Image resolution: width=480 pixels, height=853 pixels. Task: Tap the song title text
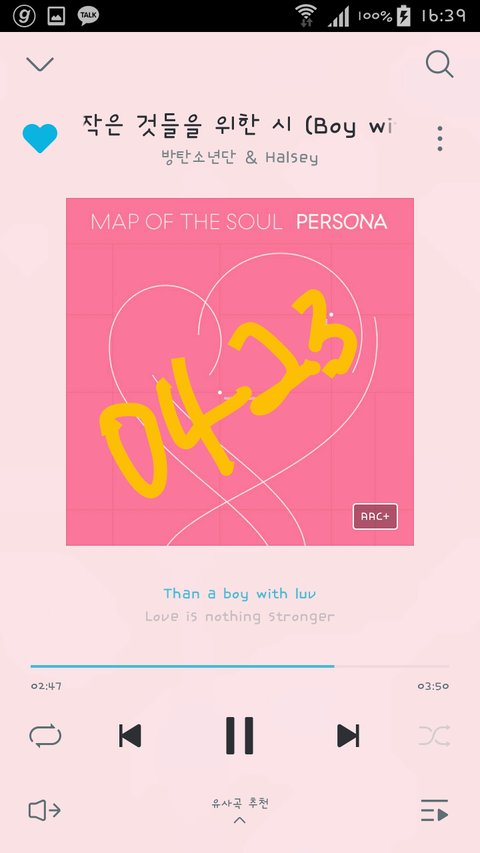click(239, 125)
